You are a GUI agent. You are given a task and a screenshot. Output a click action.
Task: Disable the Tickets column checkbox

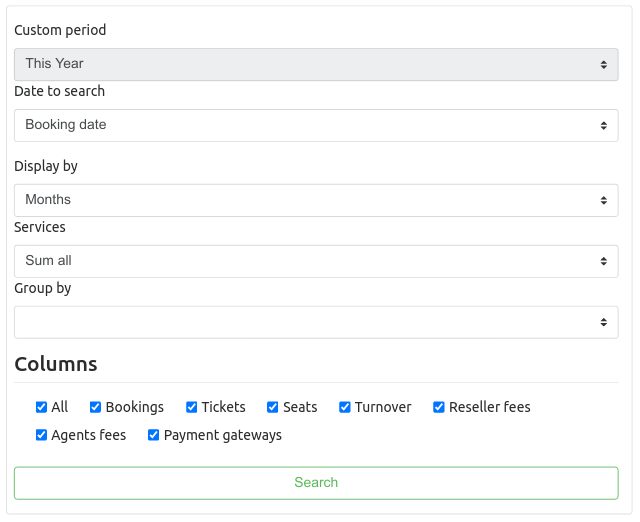191,407
